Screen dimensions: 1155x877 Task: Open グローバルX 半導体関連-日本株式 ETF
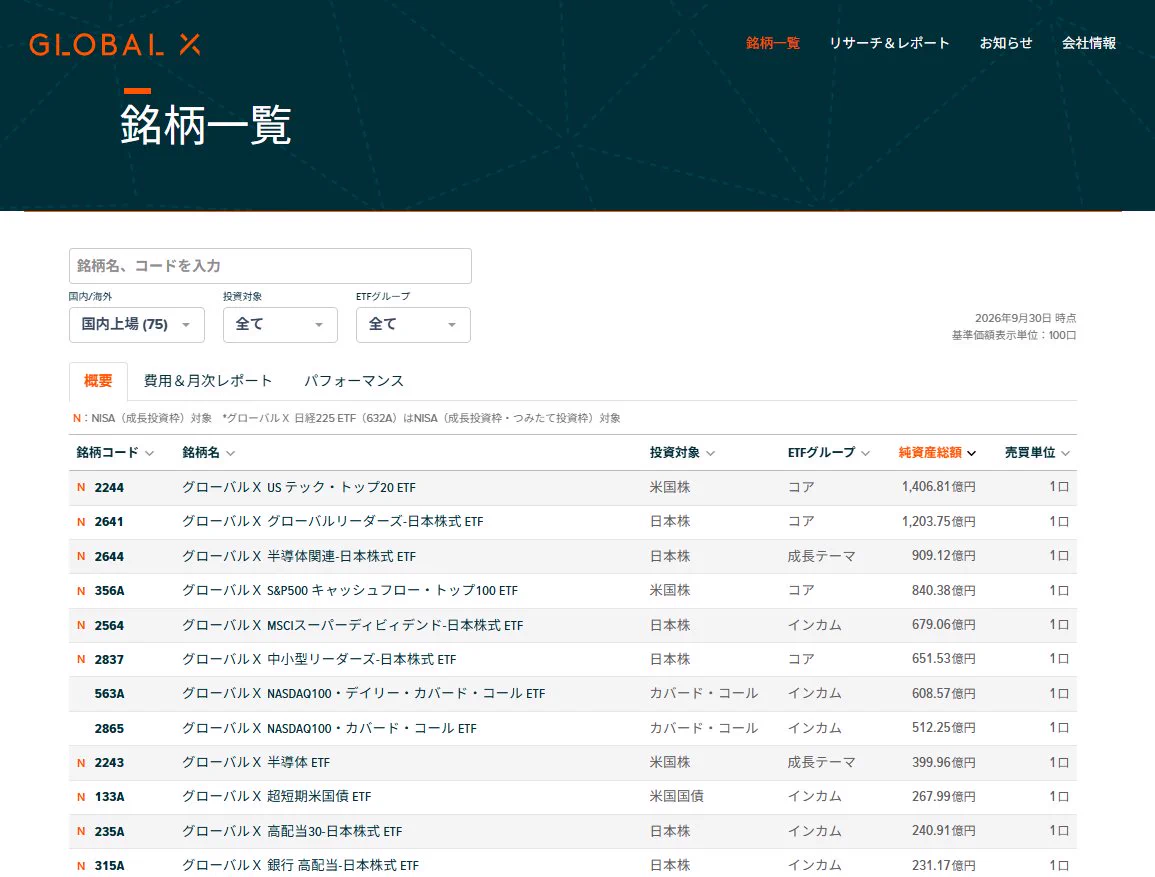point(299,556)
